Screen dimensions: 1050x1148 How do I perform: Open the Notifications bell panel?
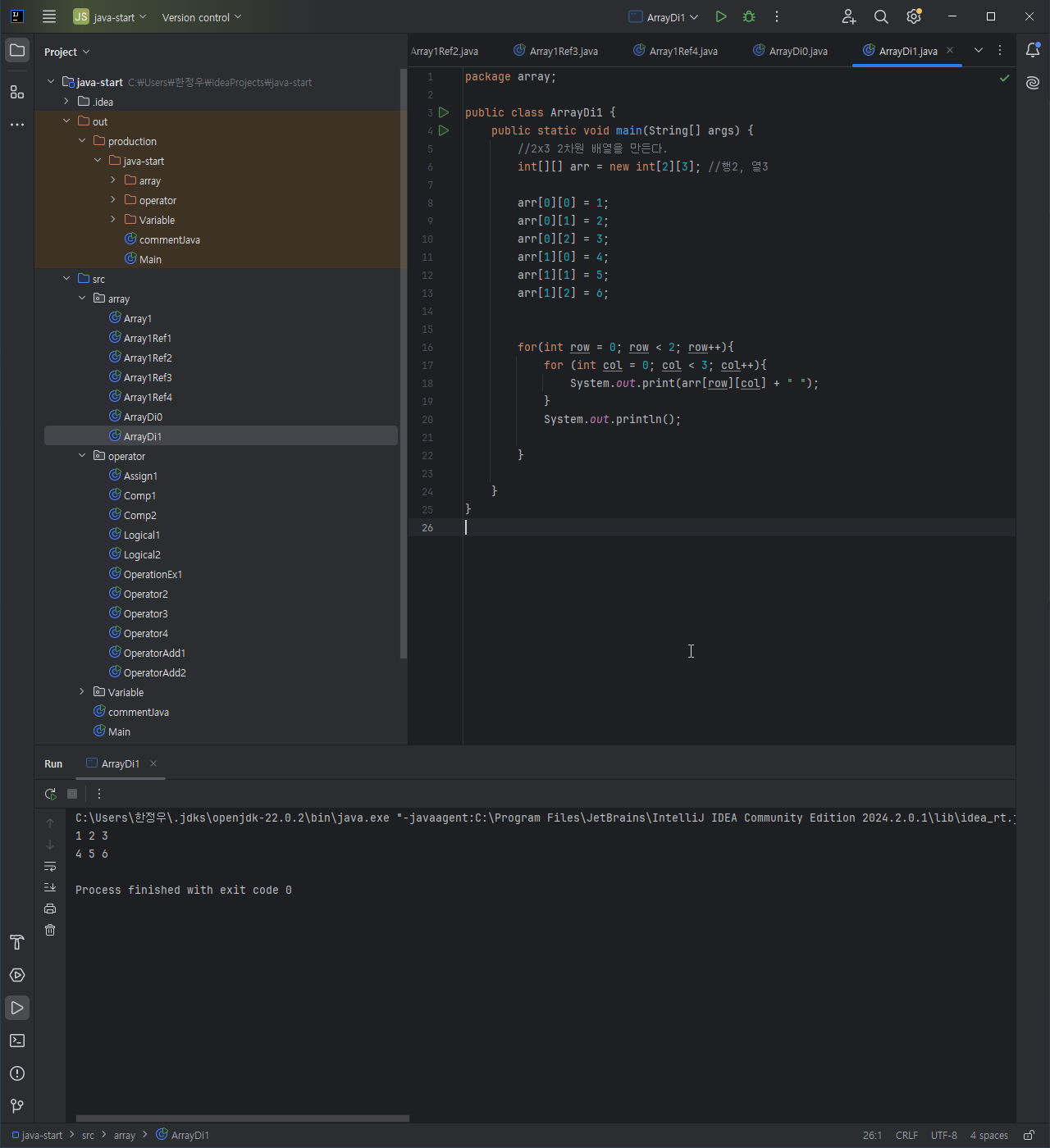(1033, 50)
